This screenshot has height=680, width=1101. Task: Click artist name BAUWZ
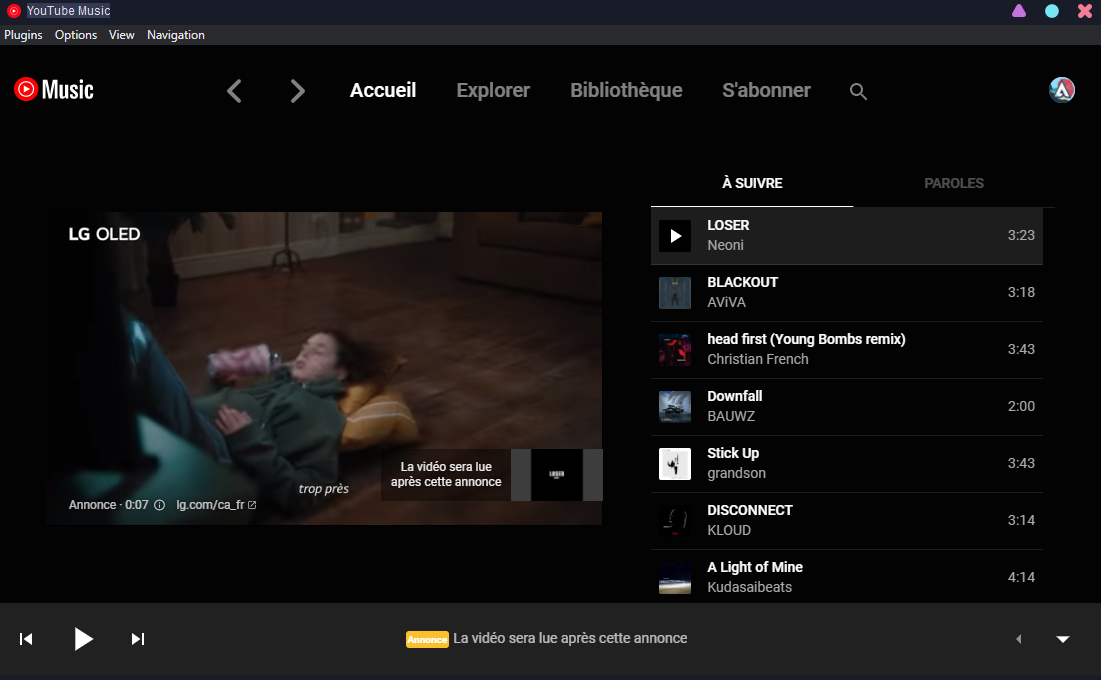(731, 416)
